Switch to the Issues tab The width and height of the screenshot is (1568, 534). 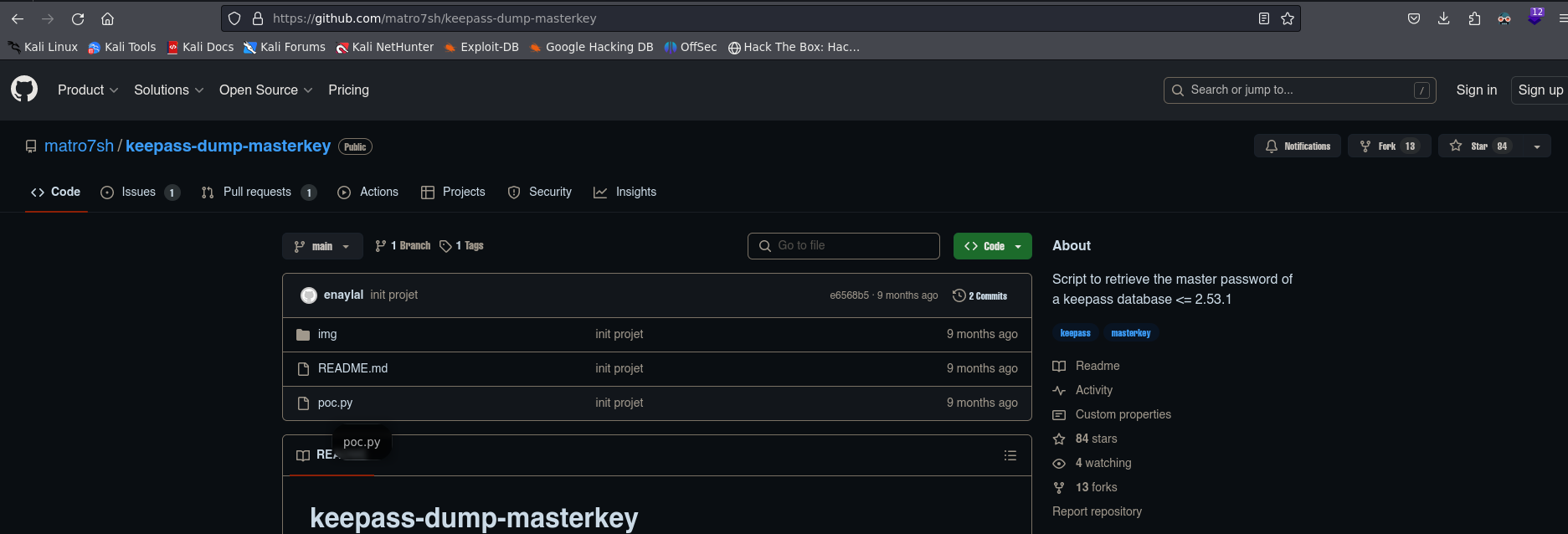(139, 192)
